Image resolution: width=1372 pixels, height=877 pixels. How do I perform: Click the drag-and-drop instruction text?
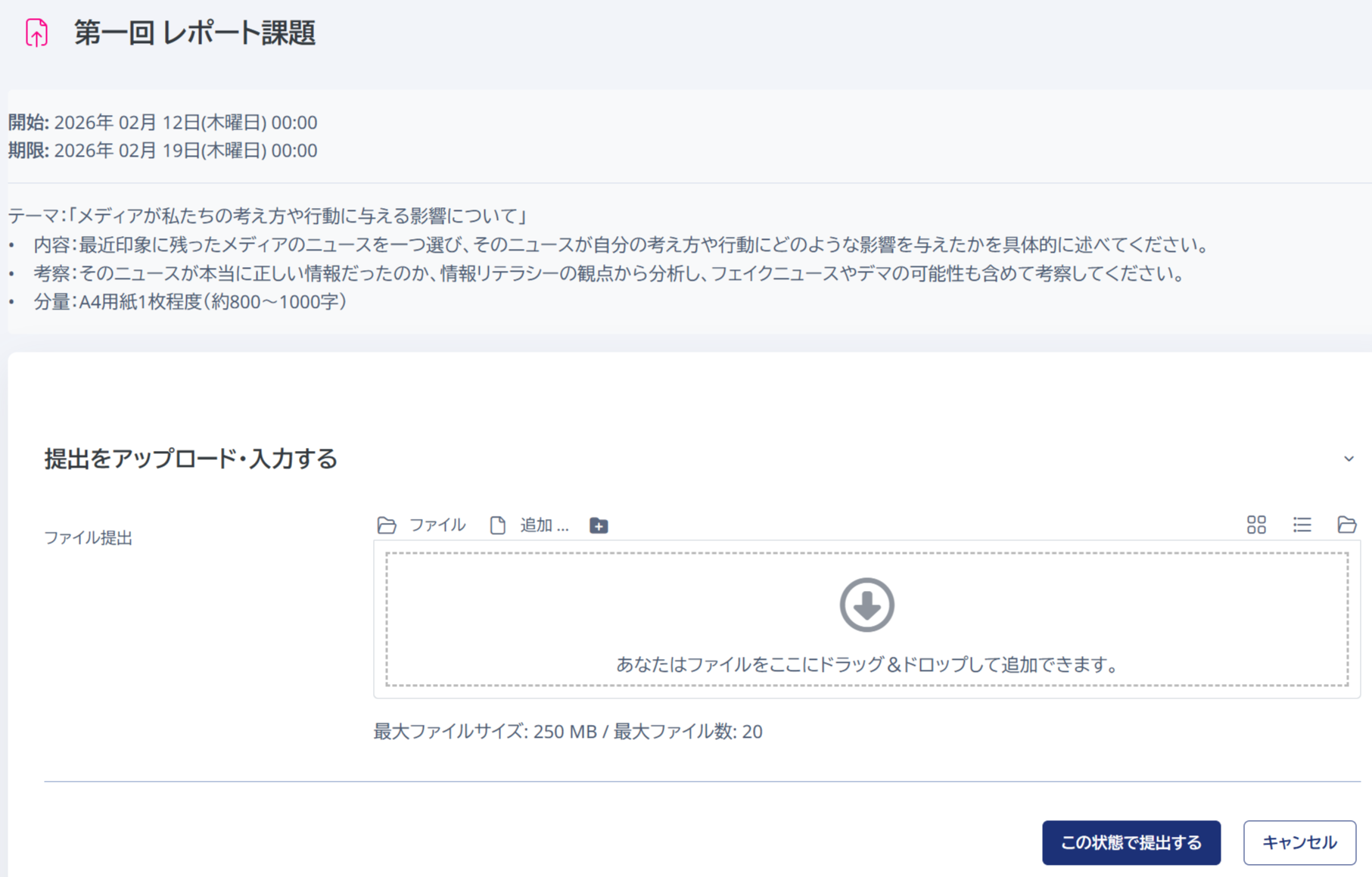[x=867, y=665]
